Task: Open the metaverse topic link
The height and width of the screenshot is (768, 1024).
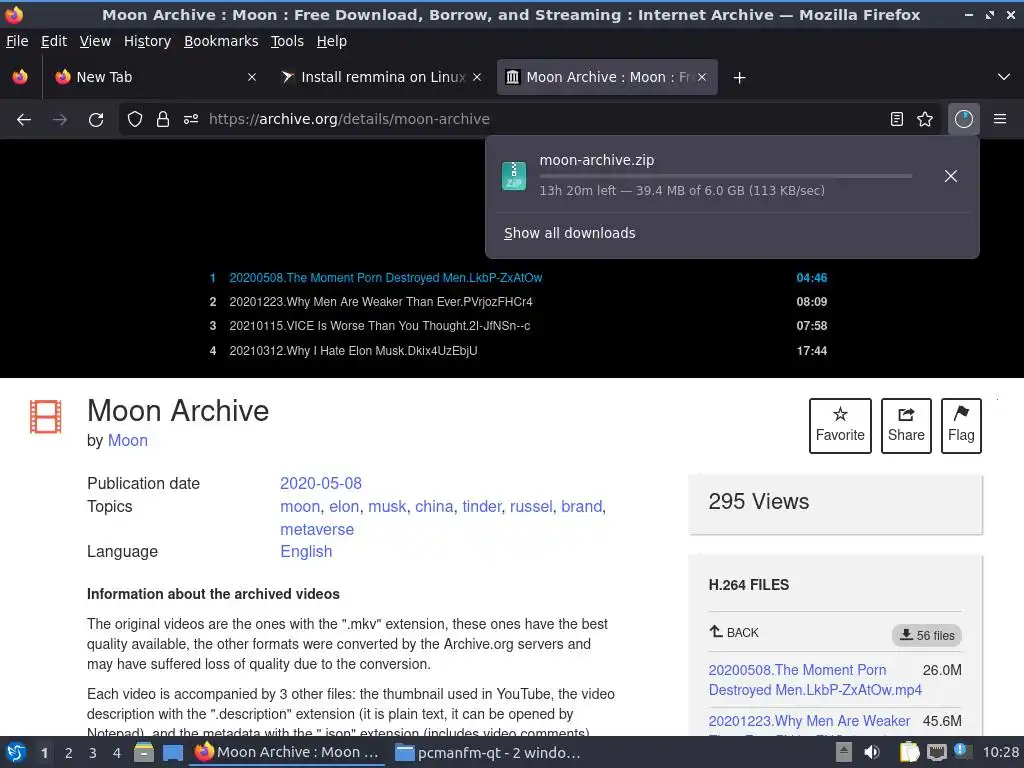Action: [x=317, y=530]
